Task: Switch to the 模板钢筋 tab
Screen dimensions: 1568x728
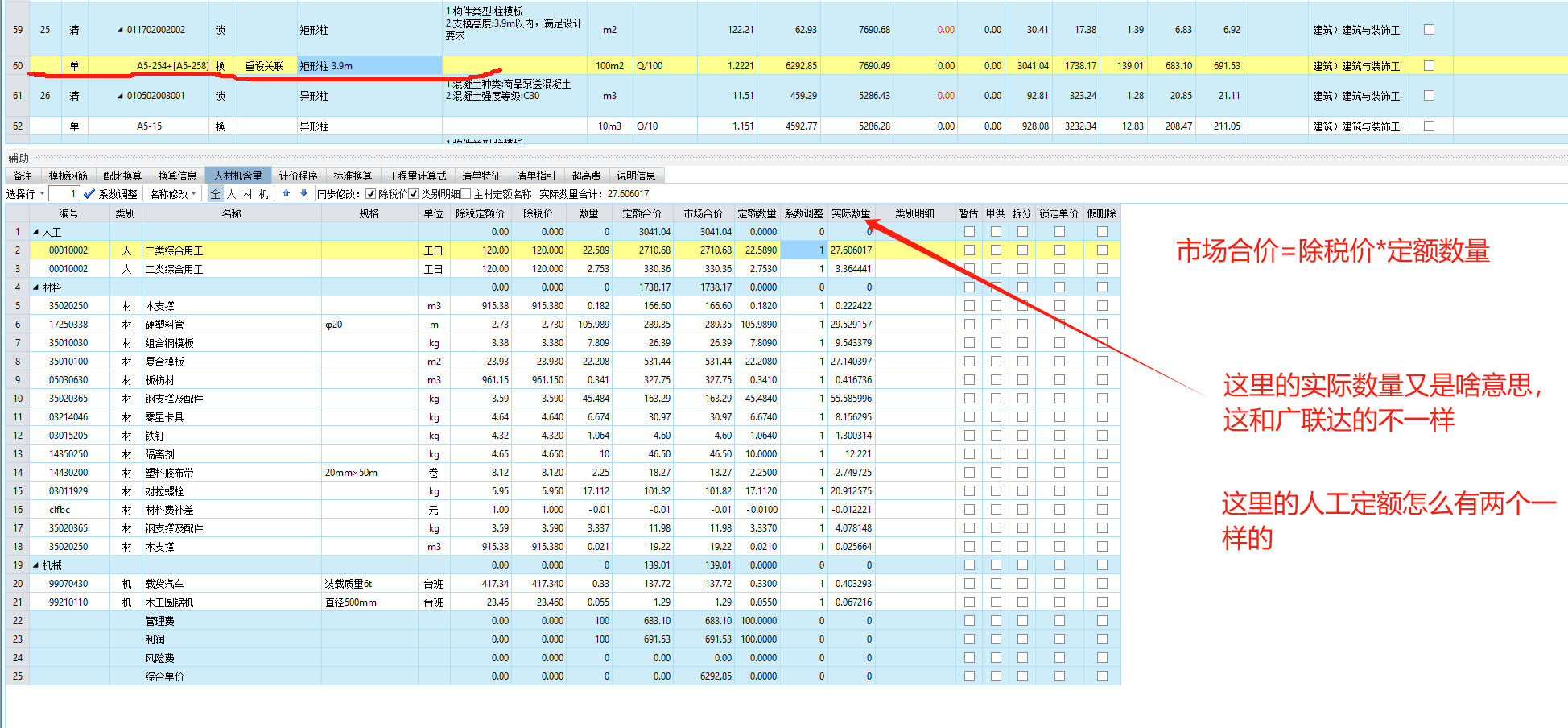Action: 68,176
